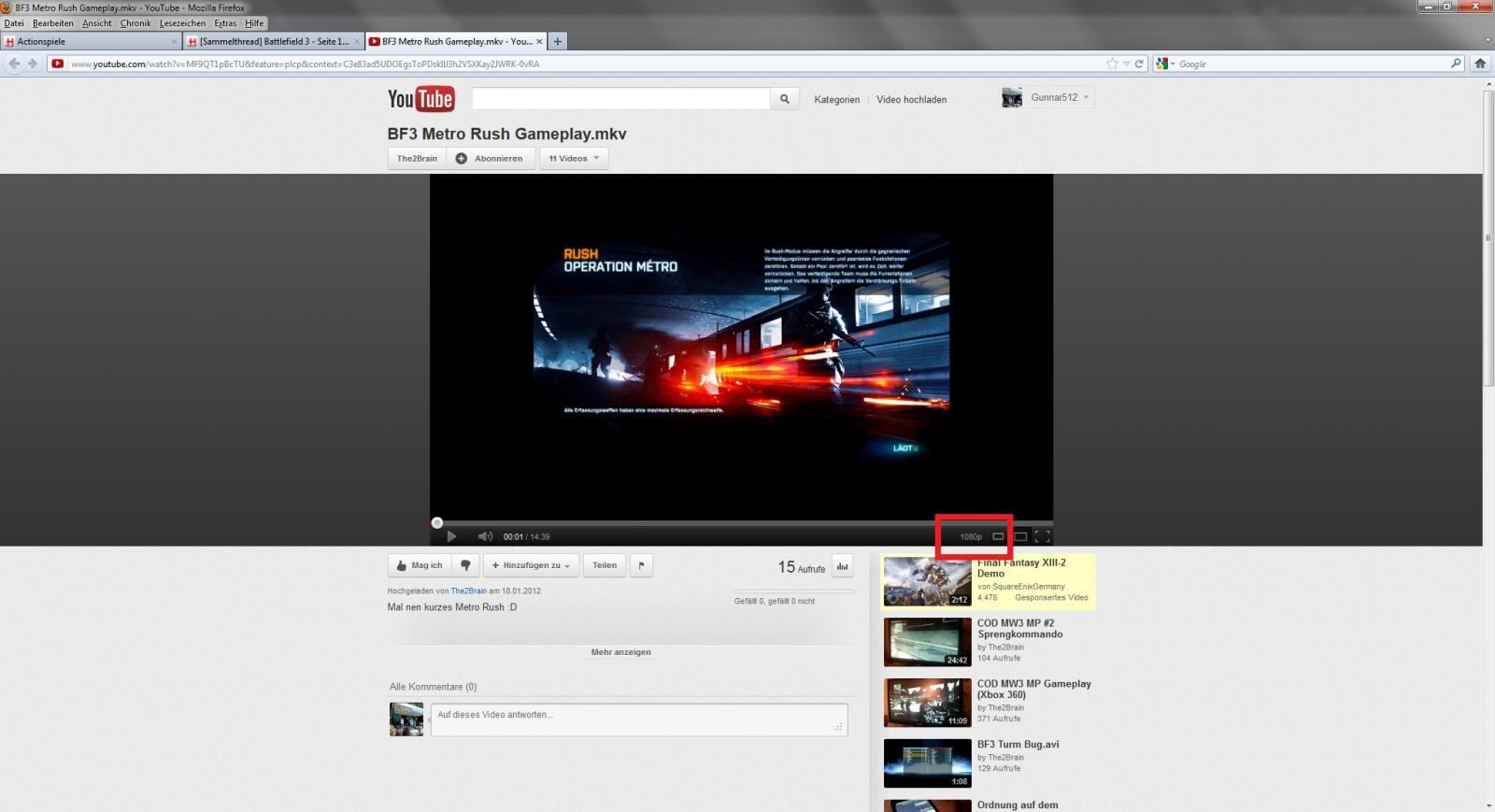Click the Teilen share button
This screenshot has width=1495, height=812.
pyautogui.click(x=605, y=565)
